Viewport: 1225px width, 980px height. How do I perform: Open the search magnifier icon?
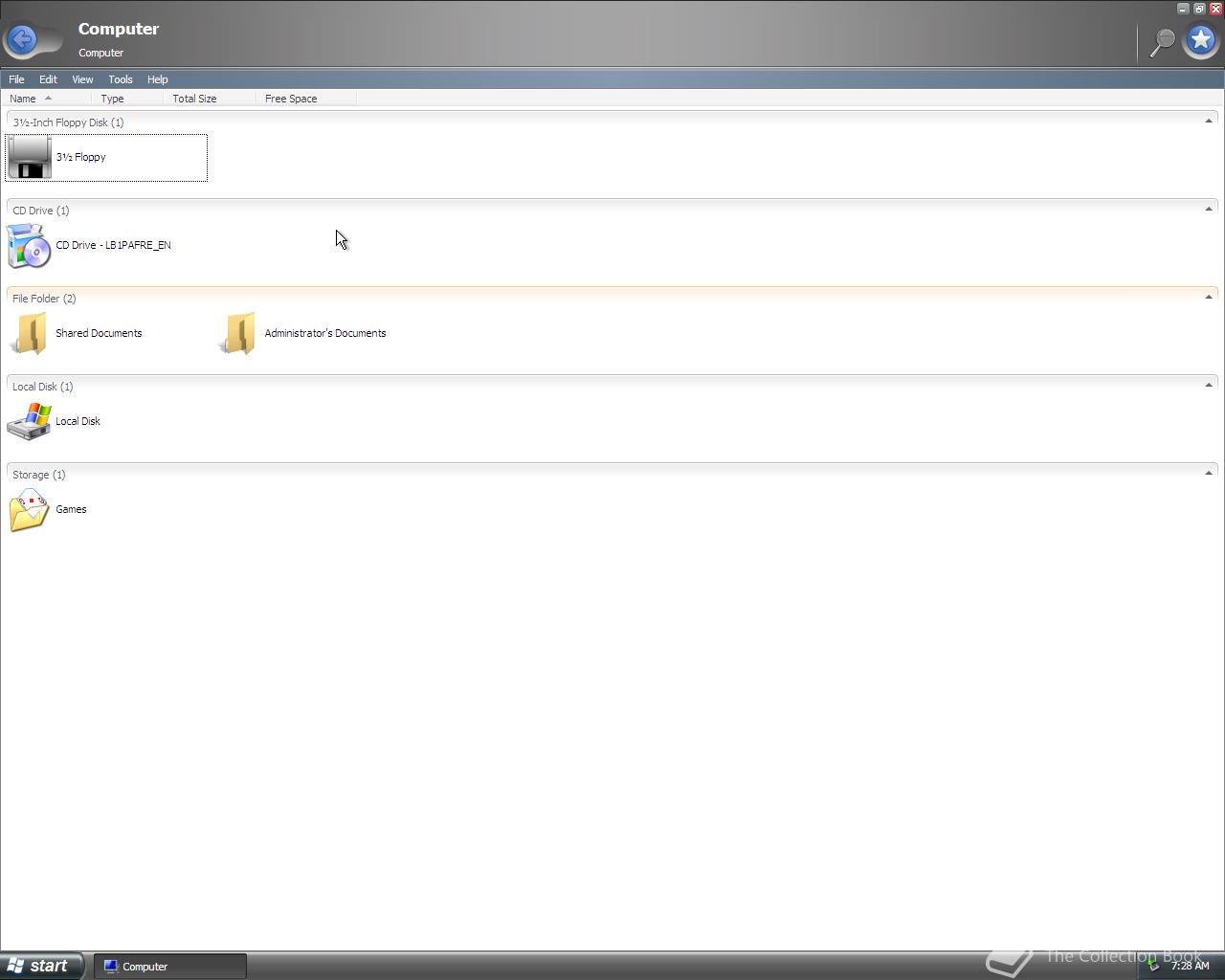click(x=1162, y=42)
